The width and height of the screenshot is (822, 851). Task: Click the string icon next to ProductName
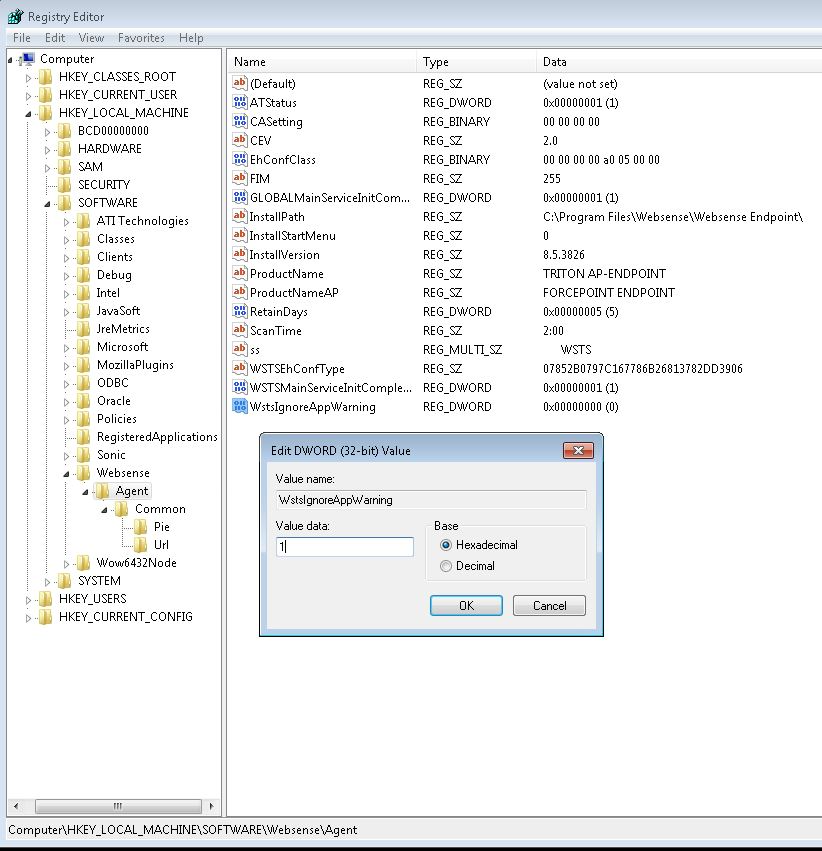(240, 273)
